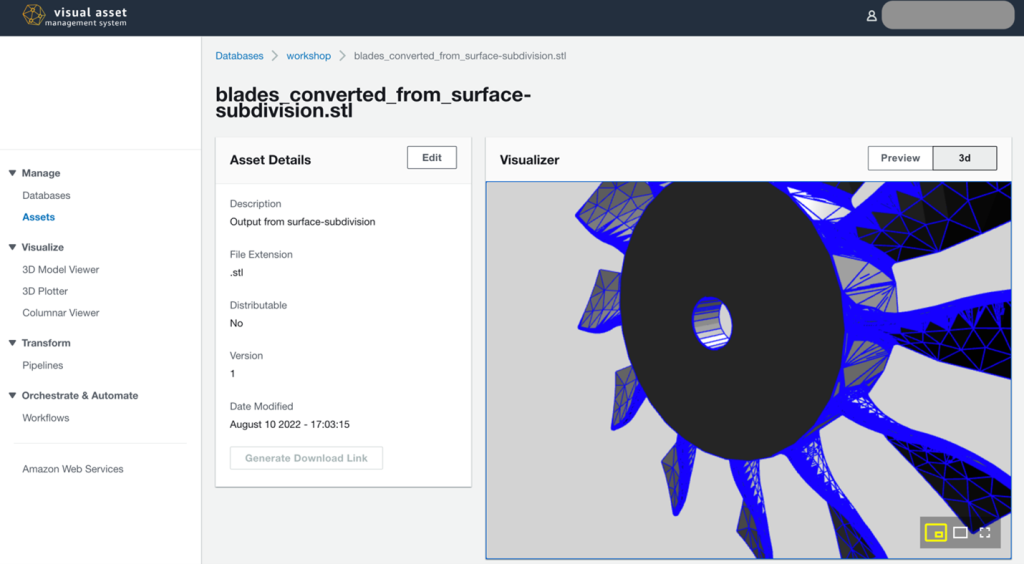Open 3D Plotter
Screen dimensions: 1024x564
coord(45,291)
